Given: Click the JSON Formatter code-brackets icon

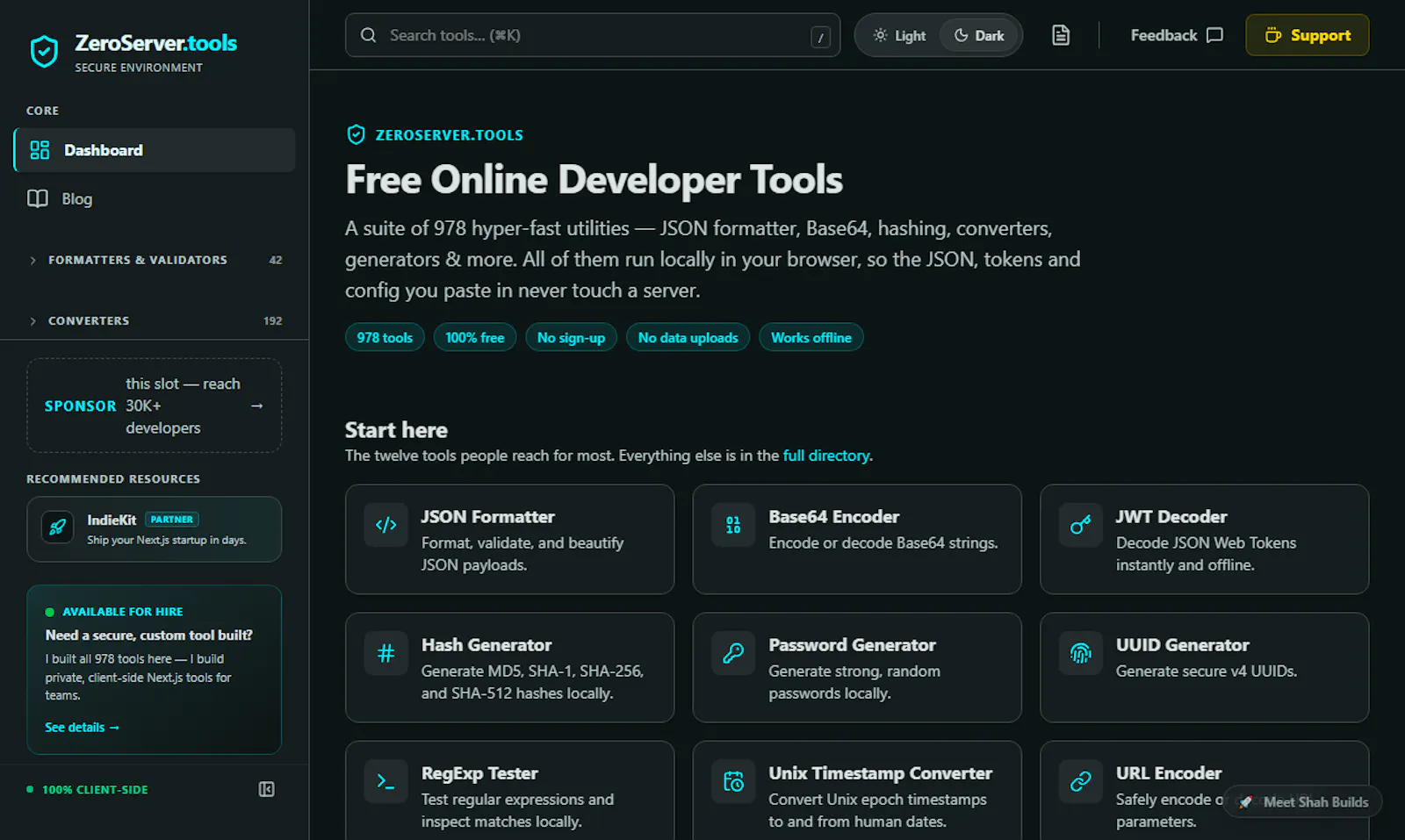Looking at the screenshot, I should [386, 525].
